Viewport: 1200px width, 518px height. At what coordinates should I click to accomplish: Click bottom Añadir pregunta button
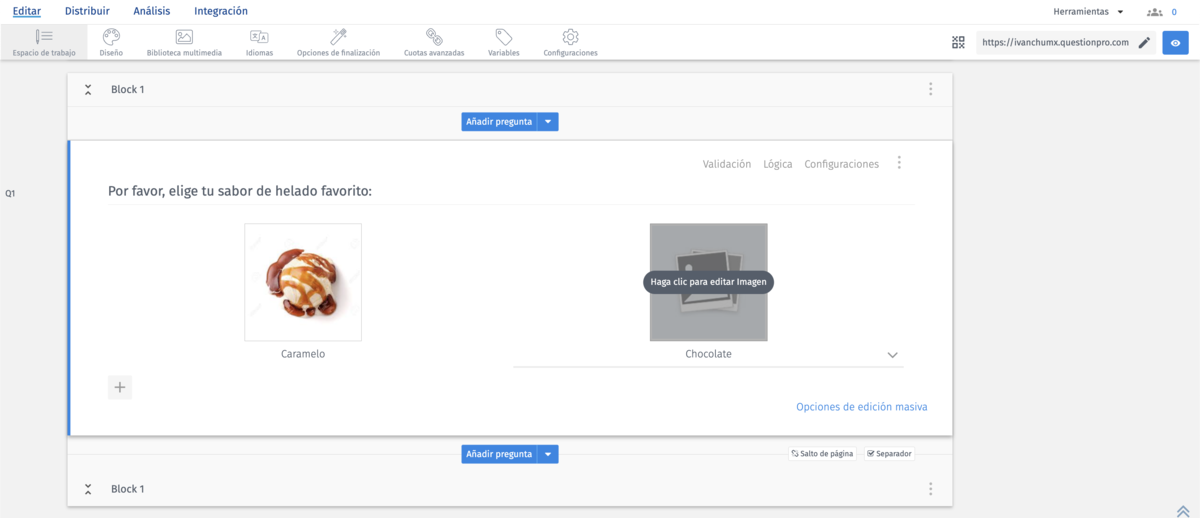(x=499, y=454)
